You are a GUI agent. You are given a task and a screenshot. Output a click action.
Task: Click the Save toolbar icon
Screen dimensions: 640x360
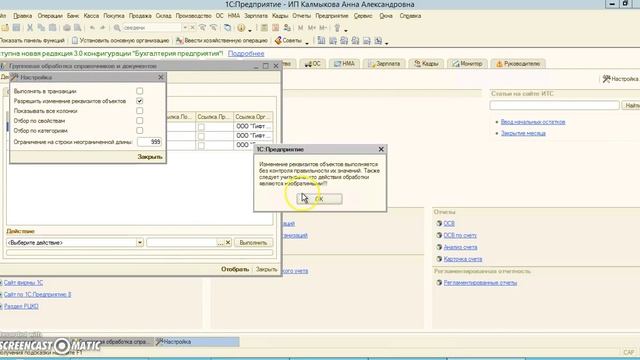(x=16, y=28)
